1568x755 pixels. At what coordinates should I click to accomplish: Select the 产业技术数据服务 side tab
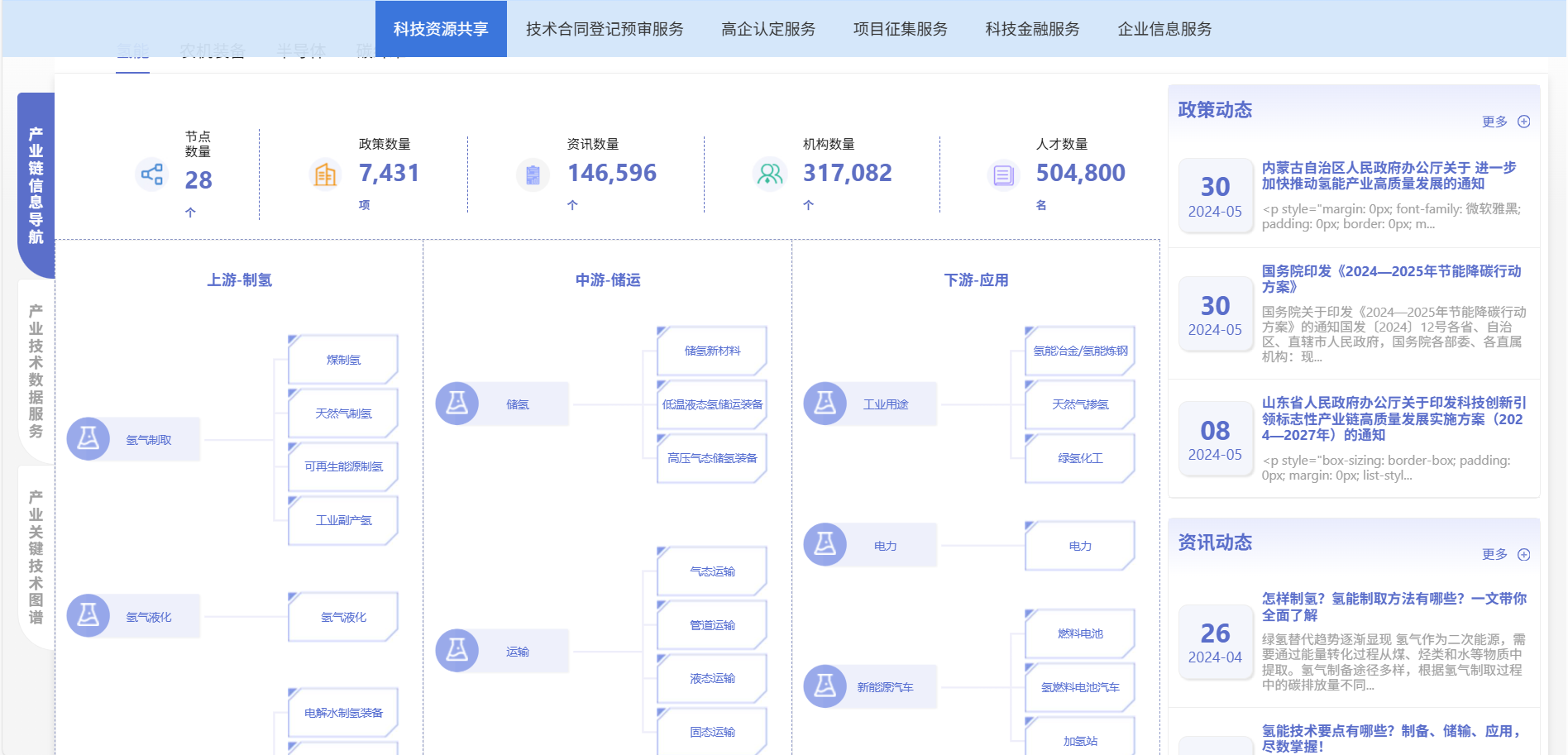point(36,371)
